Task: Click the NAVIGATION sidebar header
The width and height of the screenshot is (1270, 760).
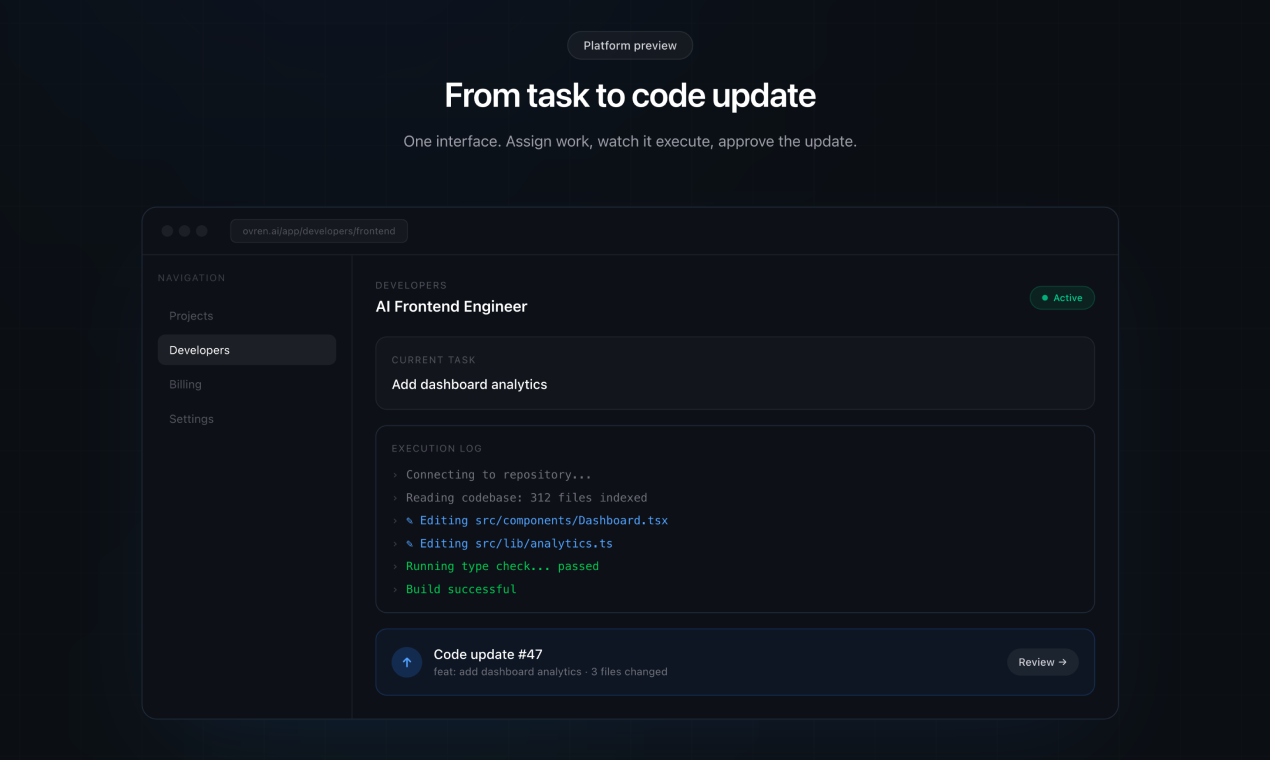Action: [191, 278]
